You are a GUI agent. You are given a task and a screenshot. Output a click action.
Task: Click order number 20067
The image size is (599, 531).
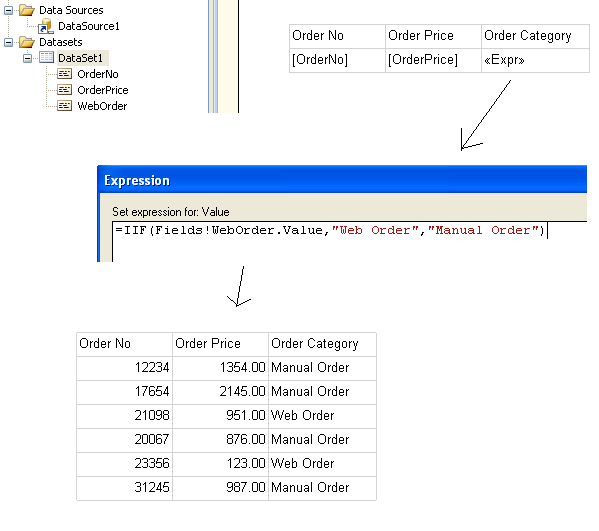coord(152,440)
